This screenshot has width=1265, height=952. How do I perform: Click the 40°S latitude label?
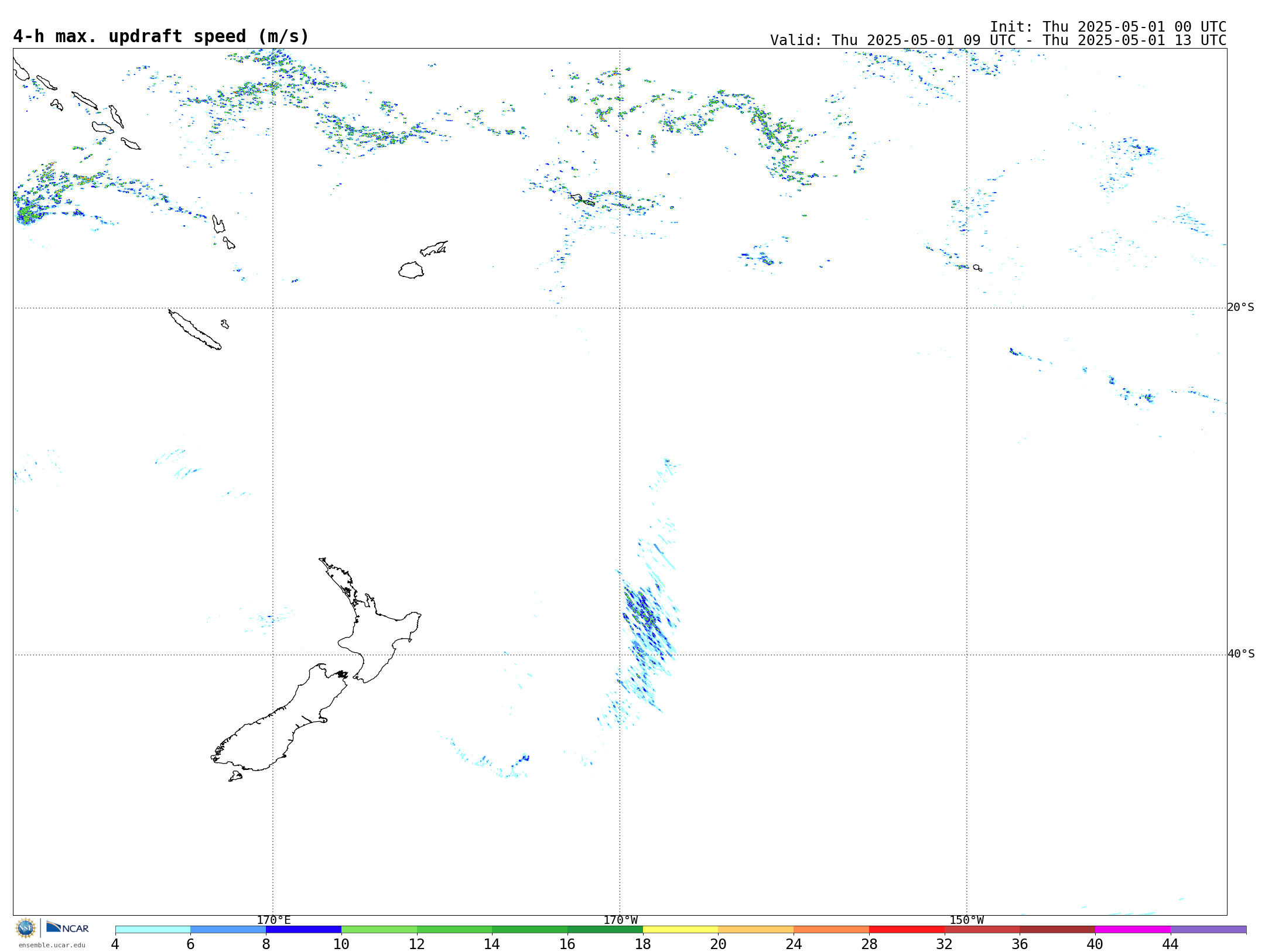pyautogui.click(x=1241, y=654)
